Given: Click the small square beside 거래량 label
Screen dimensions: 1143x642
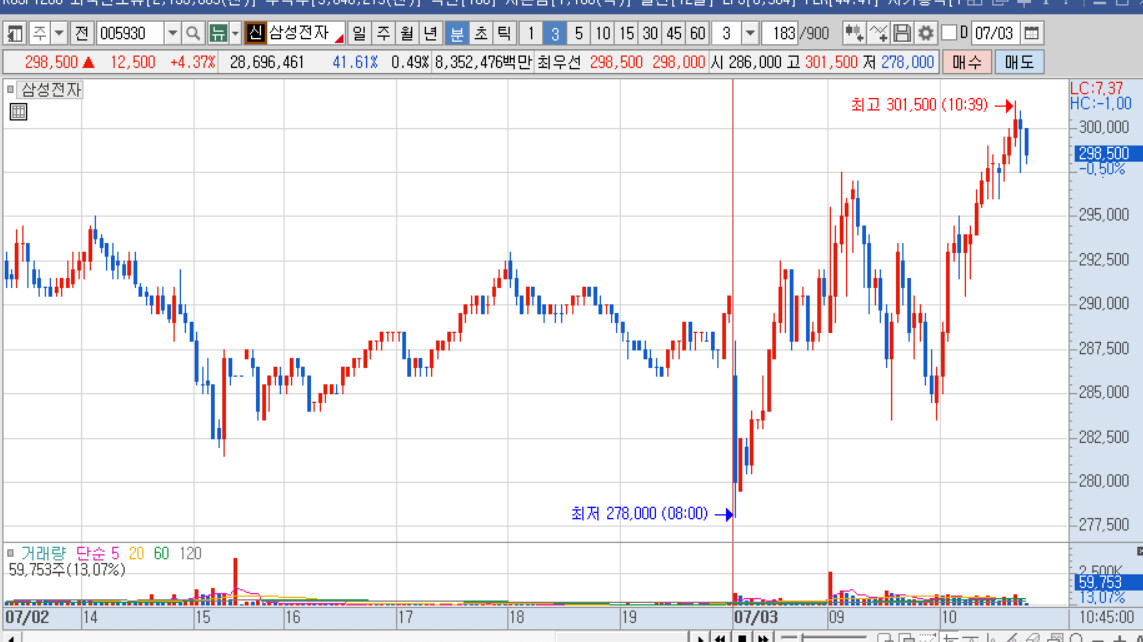Looking at the screenshot, I should click(10, 553).
